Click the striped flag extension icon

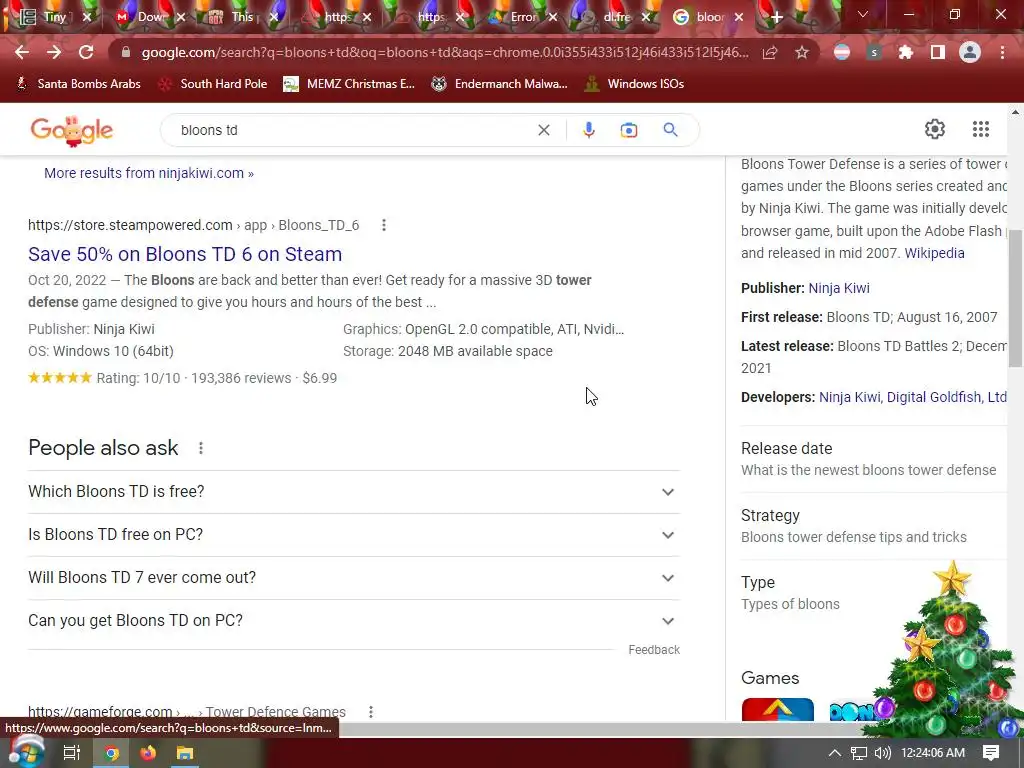pyautogui.click(x=842, y=52)
